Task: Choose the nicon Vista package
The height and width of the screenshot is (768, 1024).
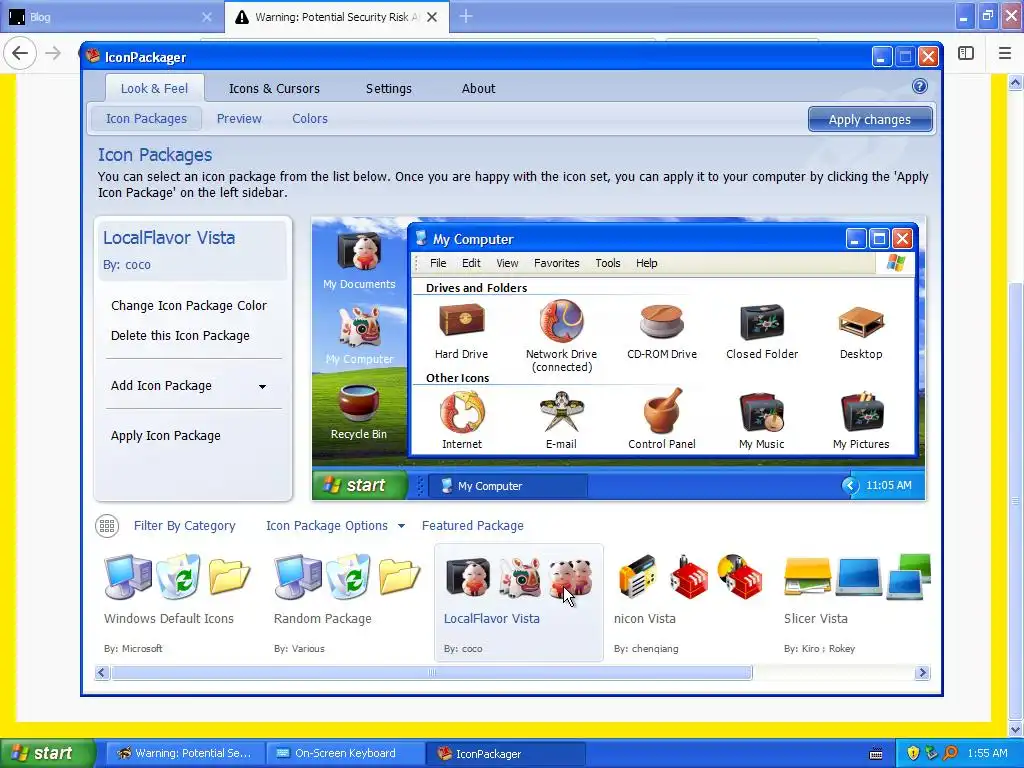Action: (691, 603)
